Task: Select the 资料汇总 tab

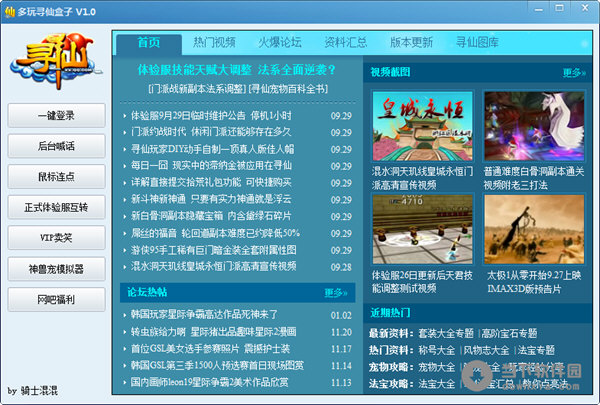Action: coord(346,42)
